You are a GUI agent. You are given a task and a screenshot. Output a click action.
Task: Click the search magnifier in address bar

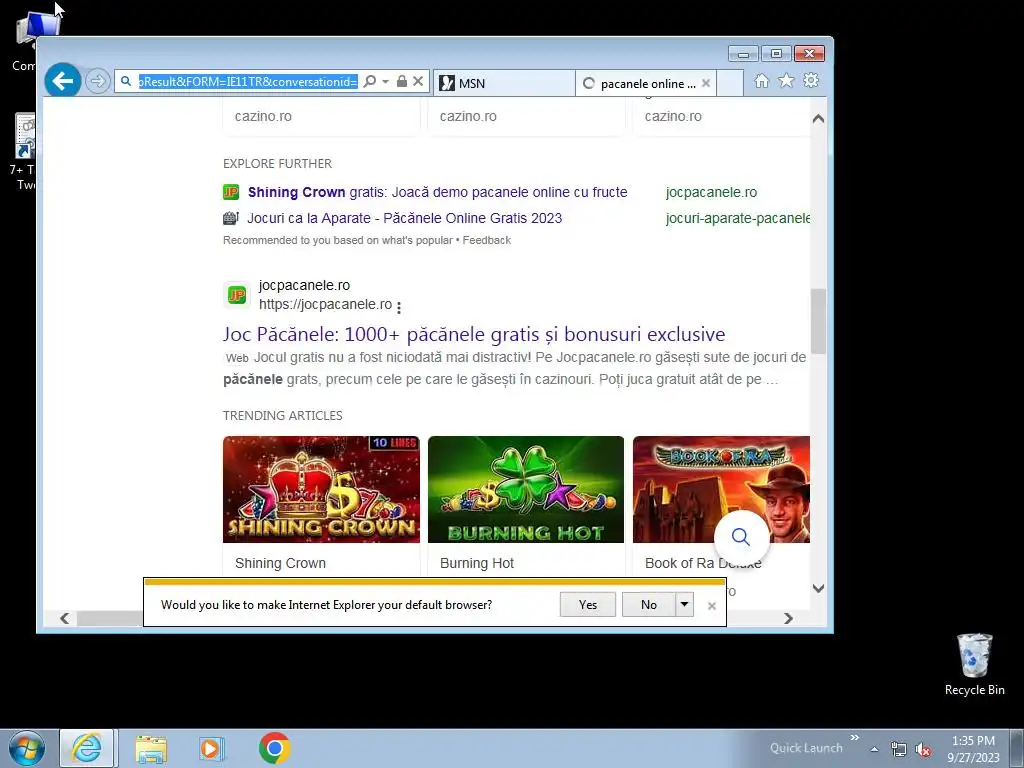(370, 82)
